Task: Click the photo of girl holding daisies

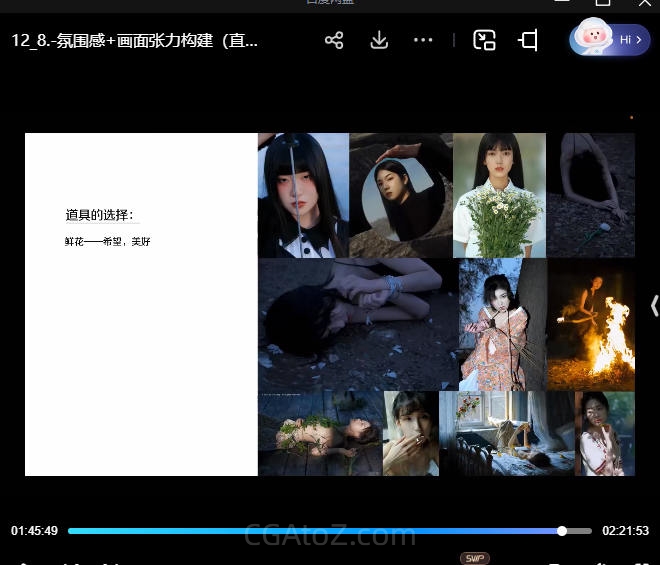Action: (499, 195)
